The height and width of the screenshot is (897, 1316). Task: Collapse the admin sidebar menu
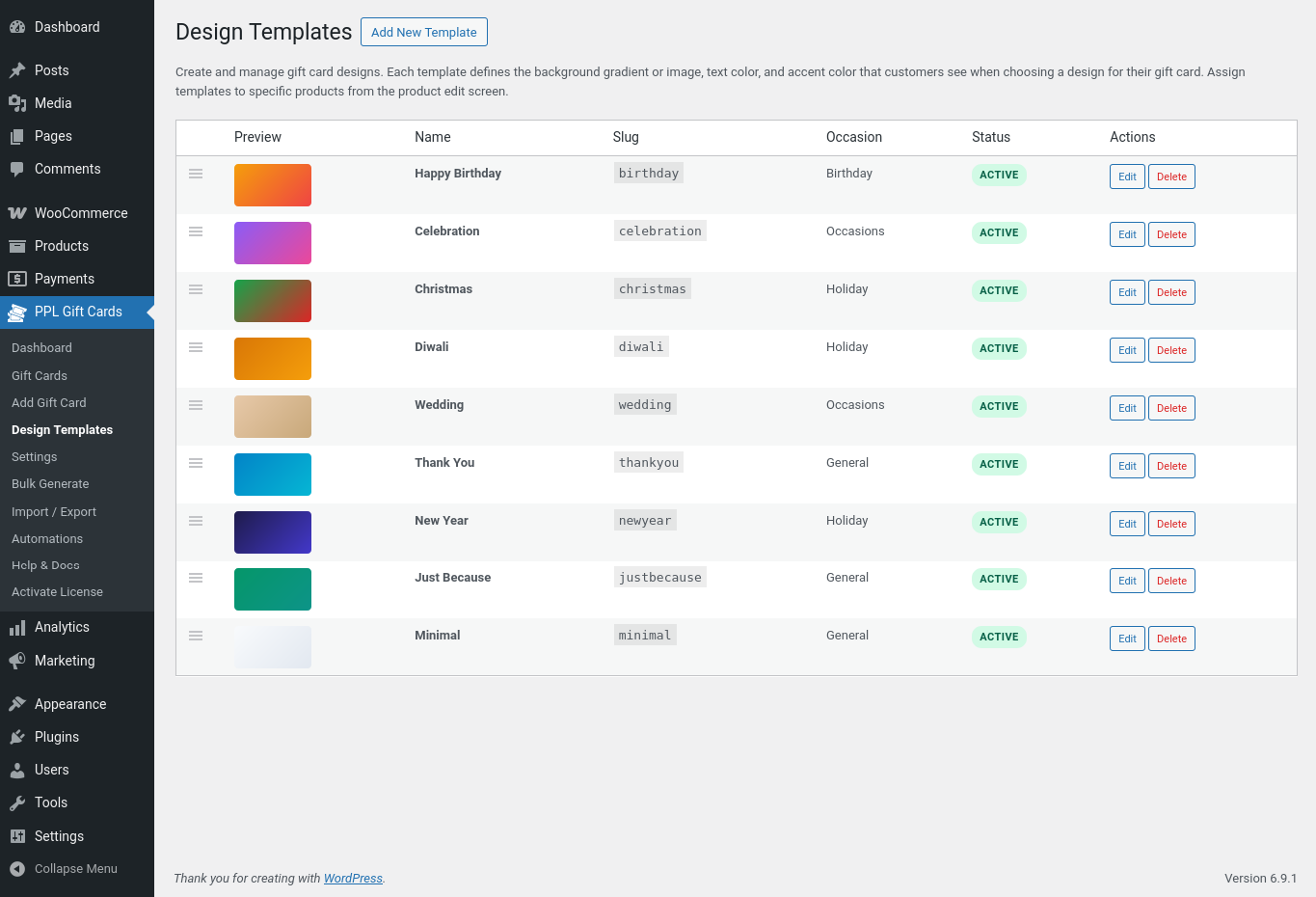pos(64,869)
